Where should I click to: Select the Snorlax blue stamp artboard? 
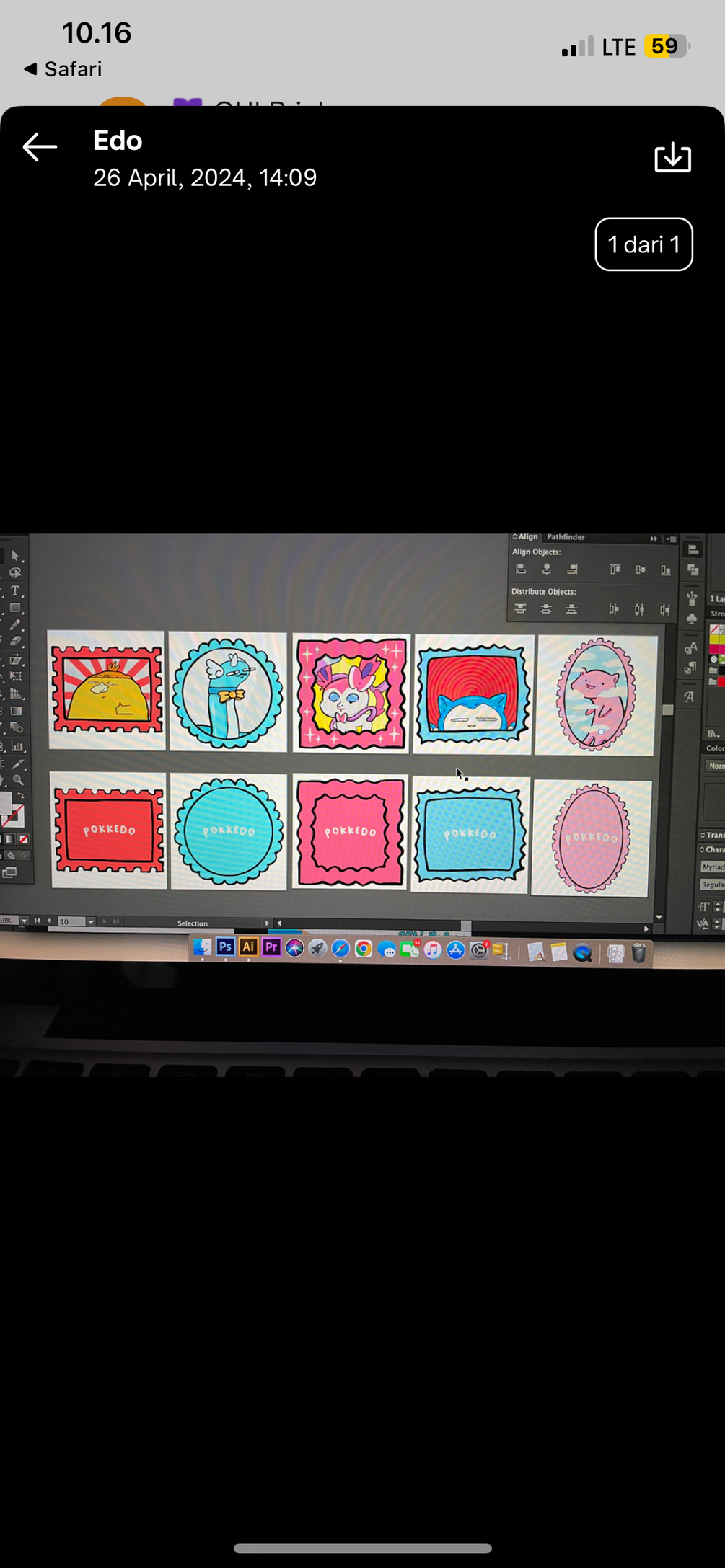(473, 694)
